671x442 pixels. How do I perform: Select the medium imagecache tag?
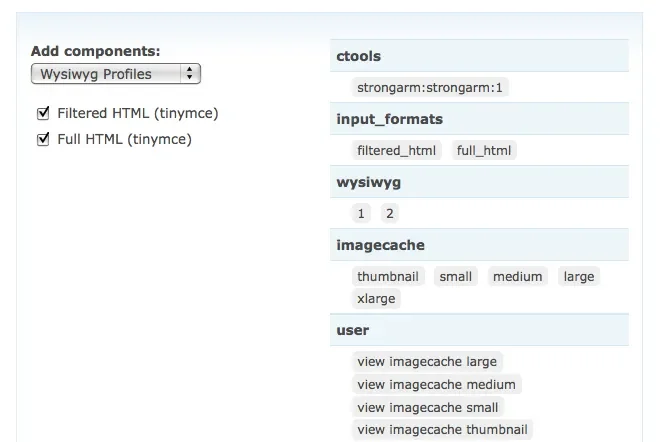pos(518,276)
